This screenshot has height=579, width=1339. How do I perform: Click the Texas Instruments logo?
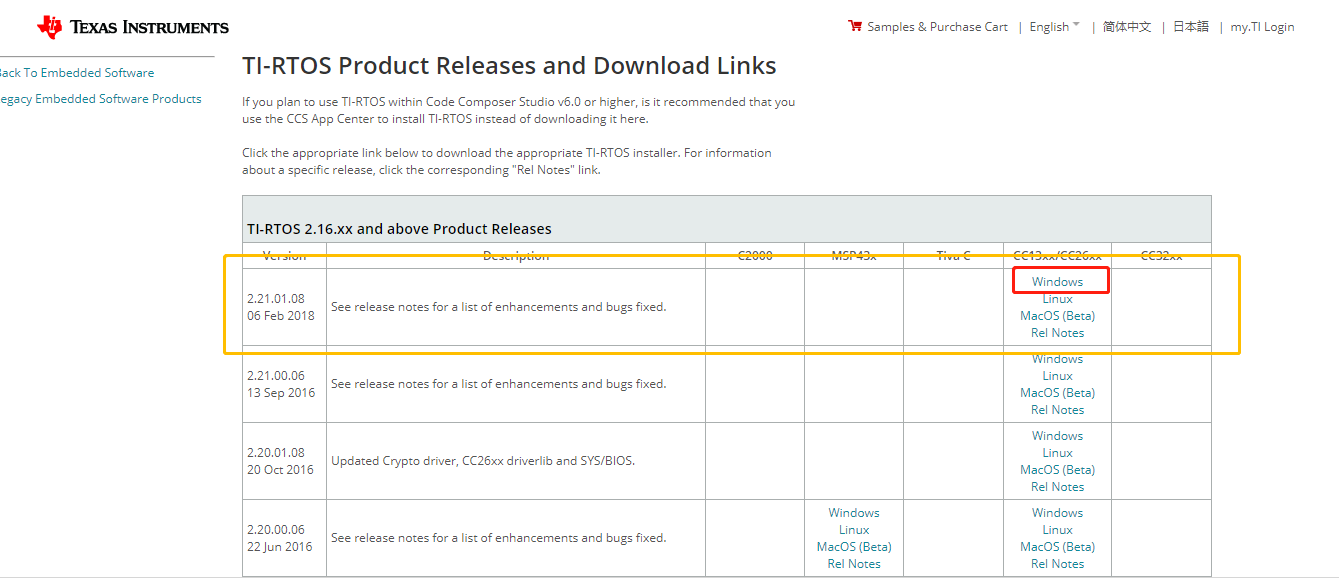(132, 27)
